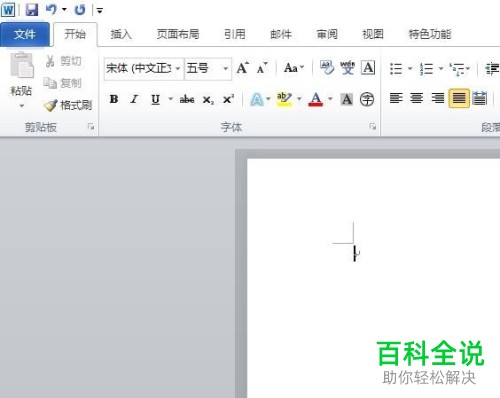Toggle Bold formatting
The image size is (500, 398).
pos(114,99)
